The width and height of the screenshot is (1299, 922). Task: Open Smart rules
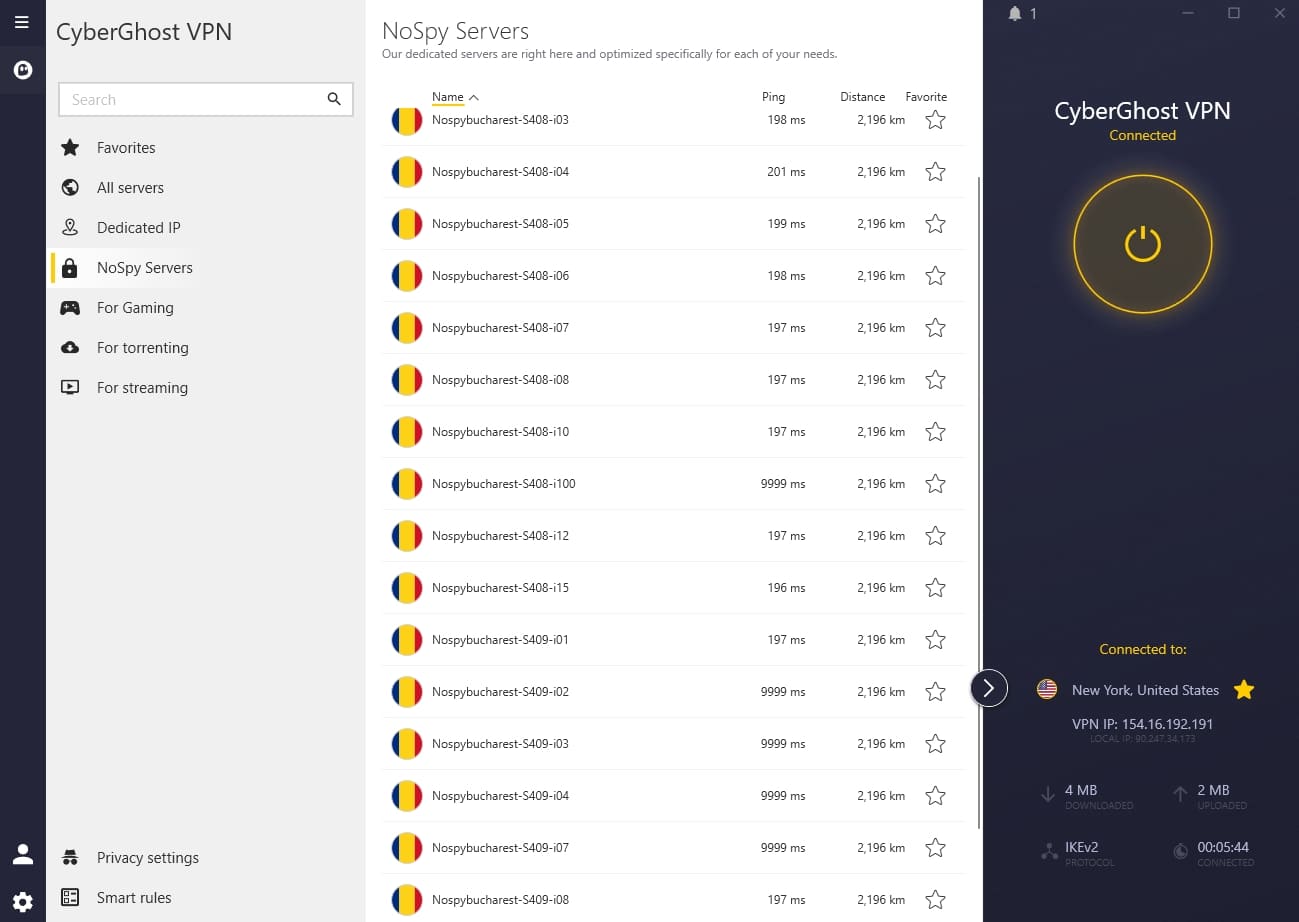coord(134,898)
